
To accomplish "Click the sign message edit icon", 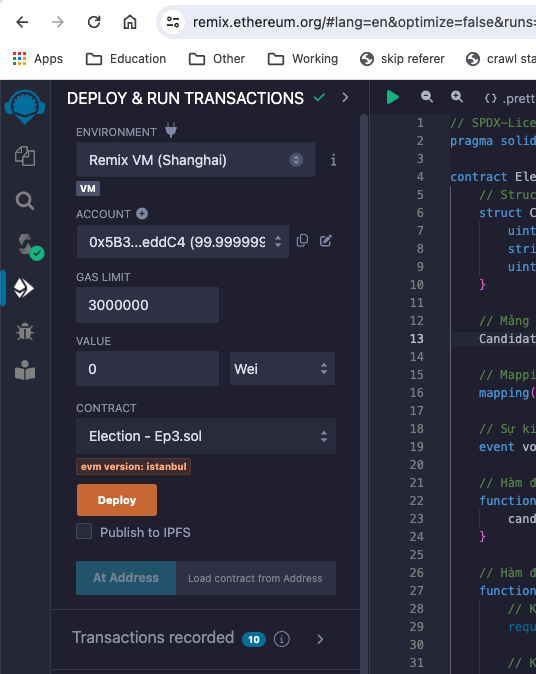I will point(326,240).
